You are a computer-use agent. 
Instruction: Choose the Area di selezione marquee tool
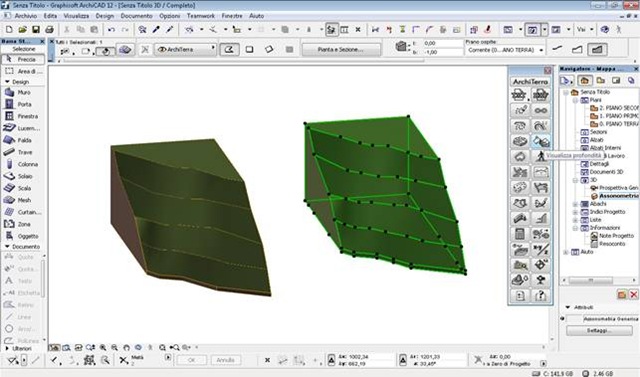pyautogui.click(x=23, y=71)
